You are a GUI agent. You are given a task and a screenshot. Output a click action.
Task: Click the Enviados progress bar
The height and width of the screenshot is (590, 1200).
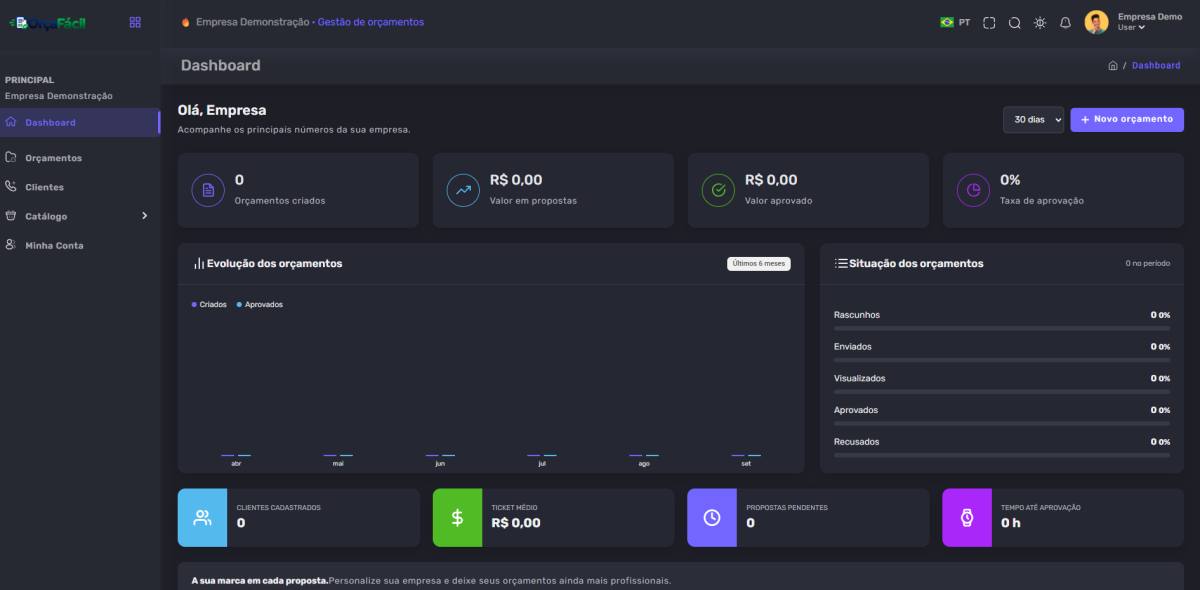click(1002, 359)
